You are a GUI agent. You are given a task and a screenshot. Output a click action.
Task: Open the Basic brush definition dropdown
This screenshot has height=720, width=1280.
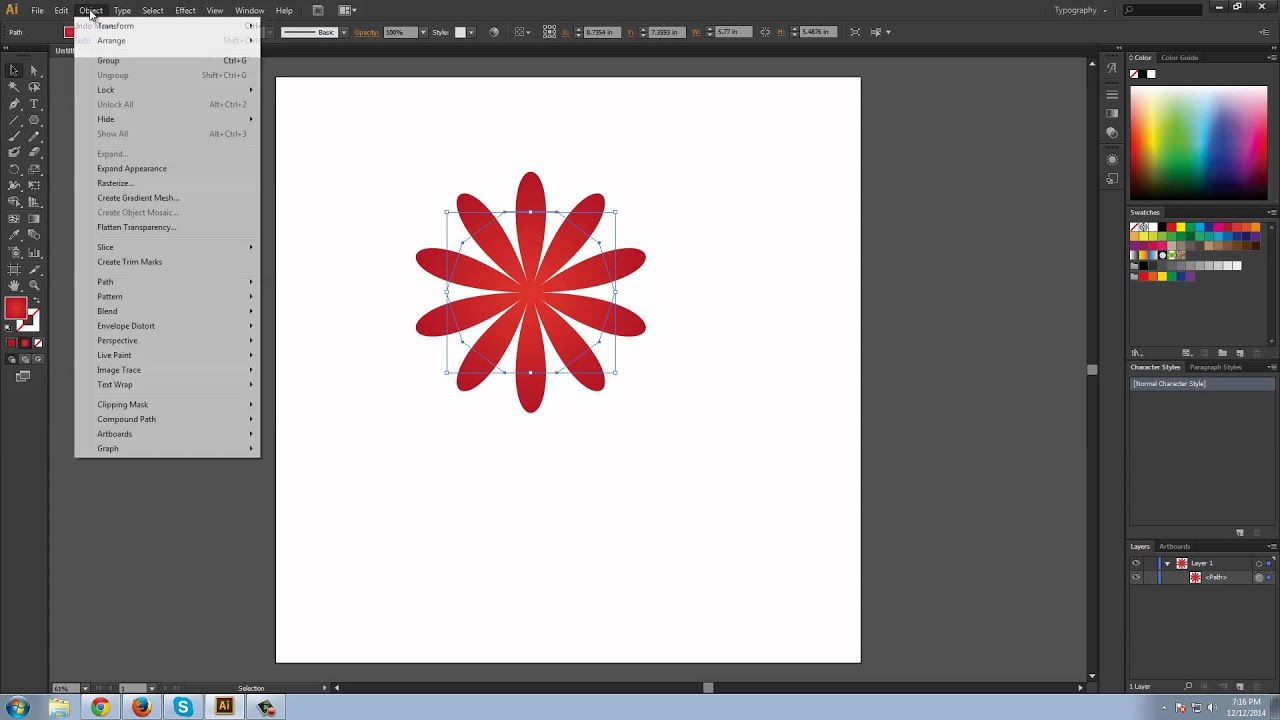pos(344,32)
